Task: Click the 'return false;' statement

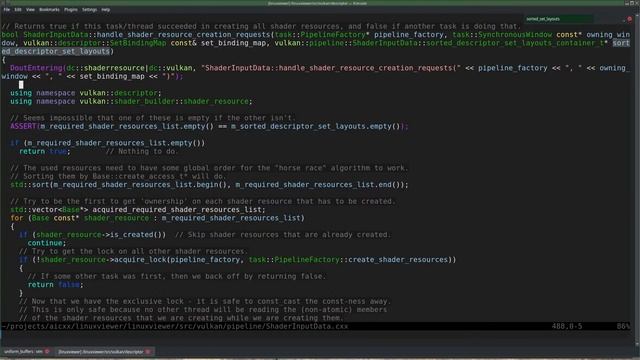Action: click(x=55, y=284)
